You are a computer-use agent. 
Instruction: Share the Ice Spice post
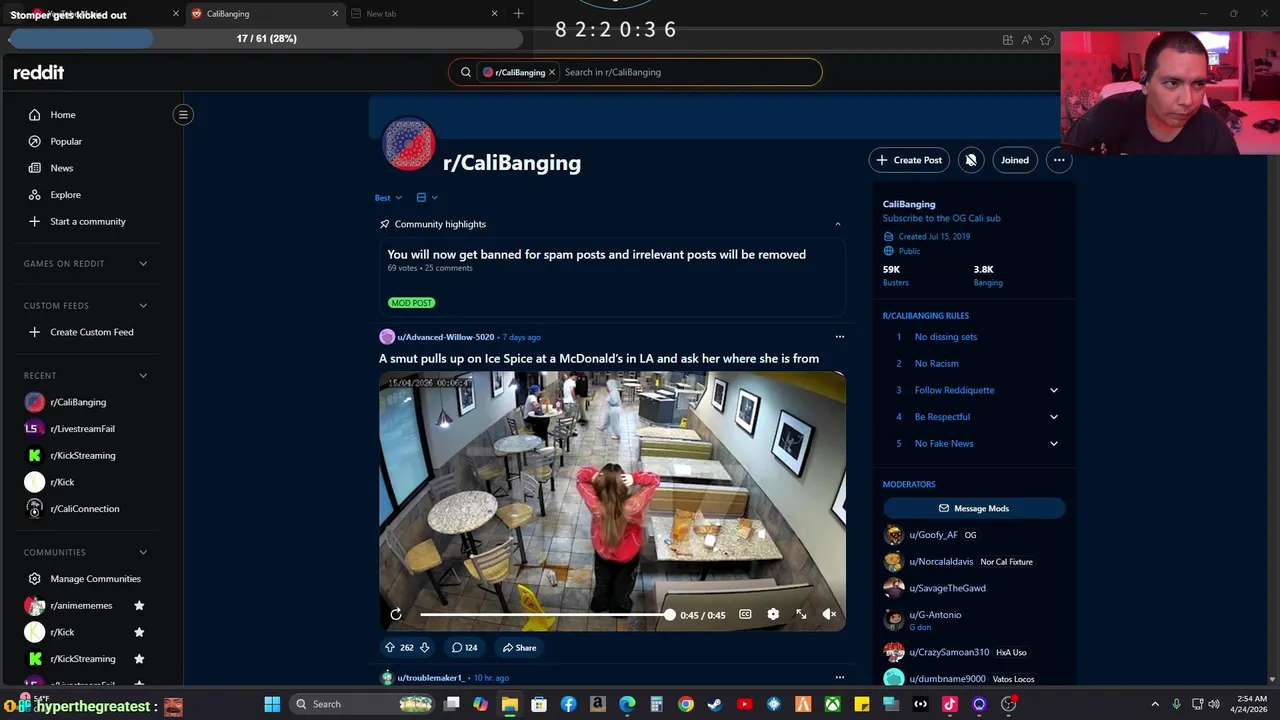tap(520, 648)
